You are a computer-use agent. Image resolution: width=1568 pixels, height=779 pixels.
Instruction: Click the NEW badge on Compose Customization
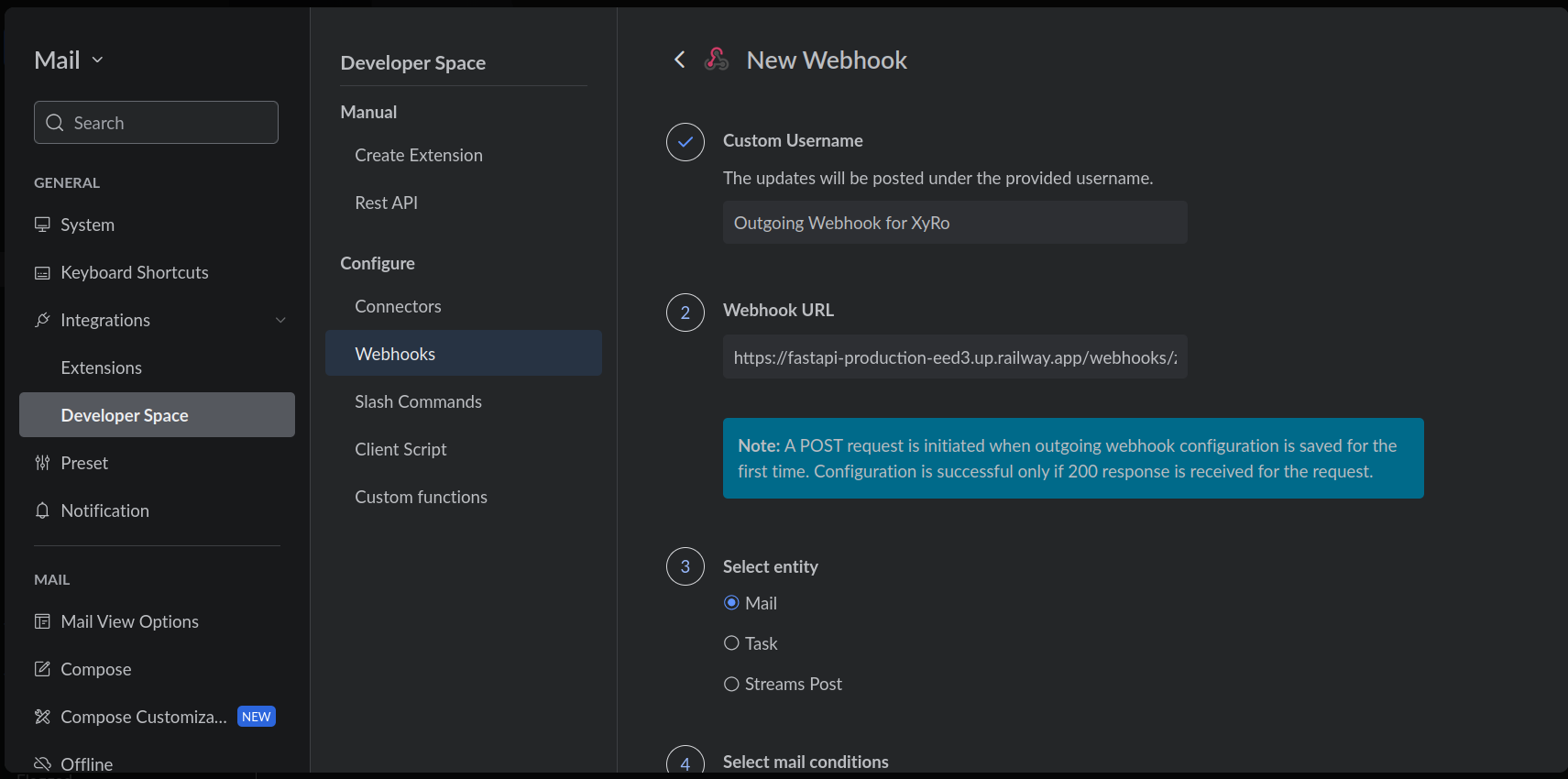pyautogui.click(x=257, y=717)
